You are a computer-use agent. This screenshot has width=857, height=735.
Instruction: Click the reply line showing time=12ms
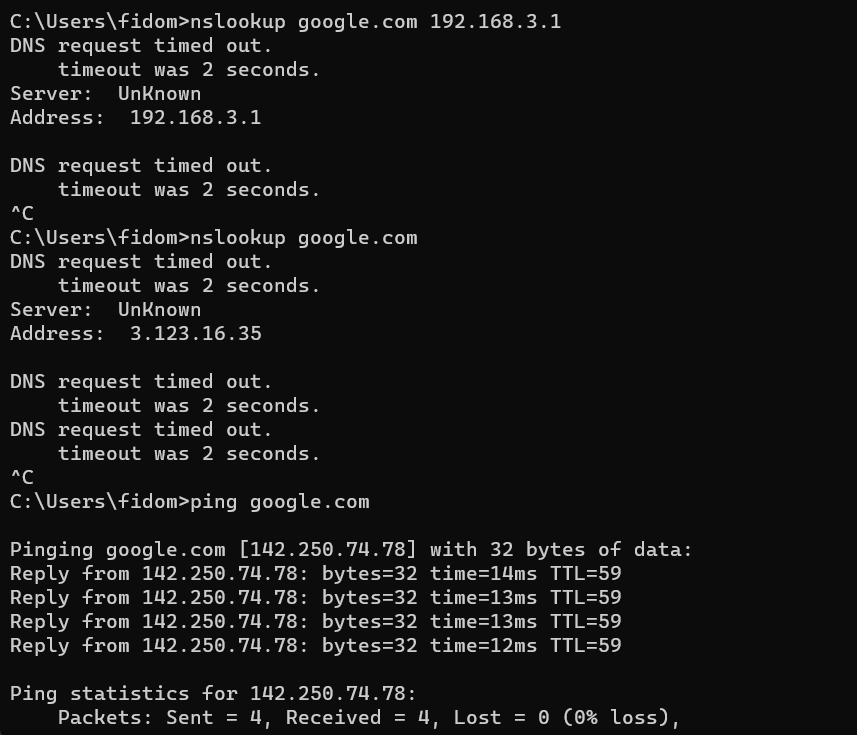[315, 645]
